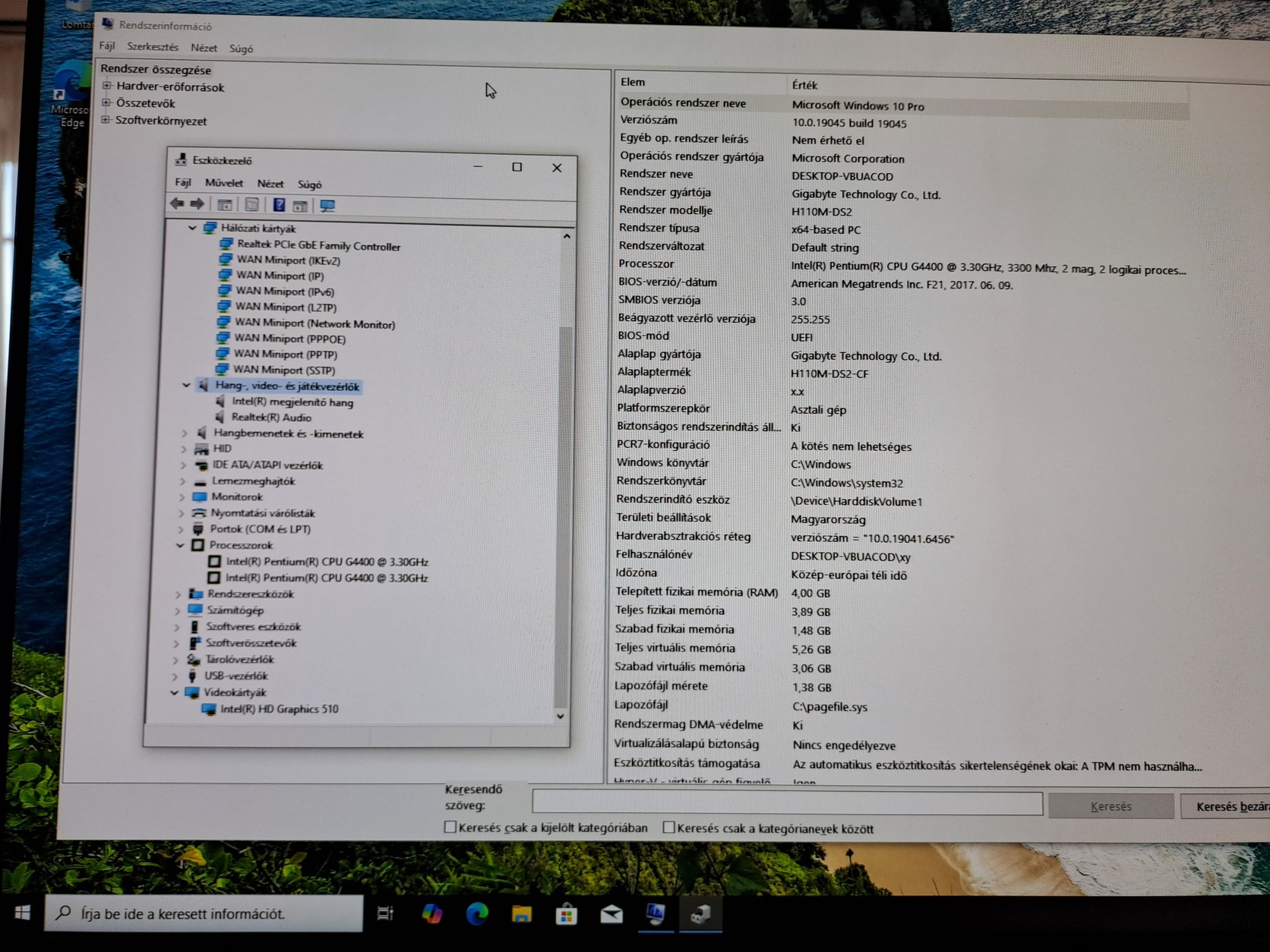Expand the USB-vezérlők category
The height and width of the screenshot is (952, 1270).
click(x=175, y=676)
